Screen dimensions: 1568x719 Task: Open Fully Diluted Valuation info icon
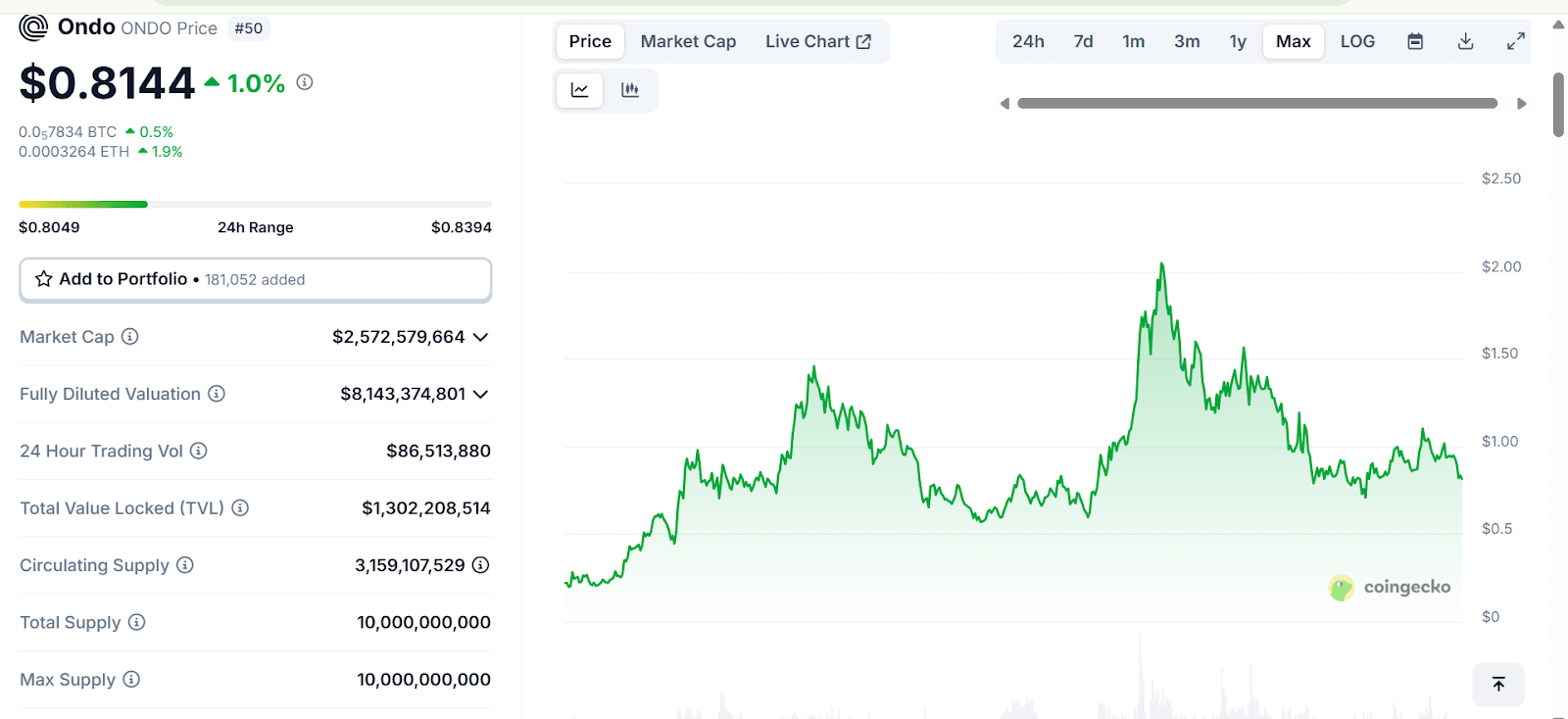pyautogui.click(x=217, y=394)
